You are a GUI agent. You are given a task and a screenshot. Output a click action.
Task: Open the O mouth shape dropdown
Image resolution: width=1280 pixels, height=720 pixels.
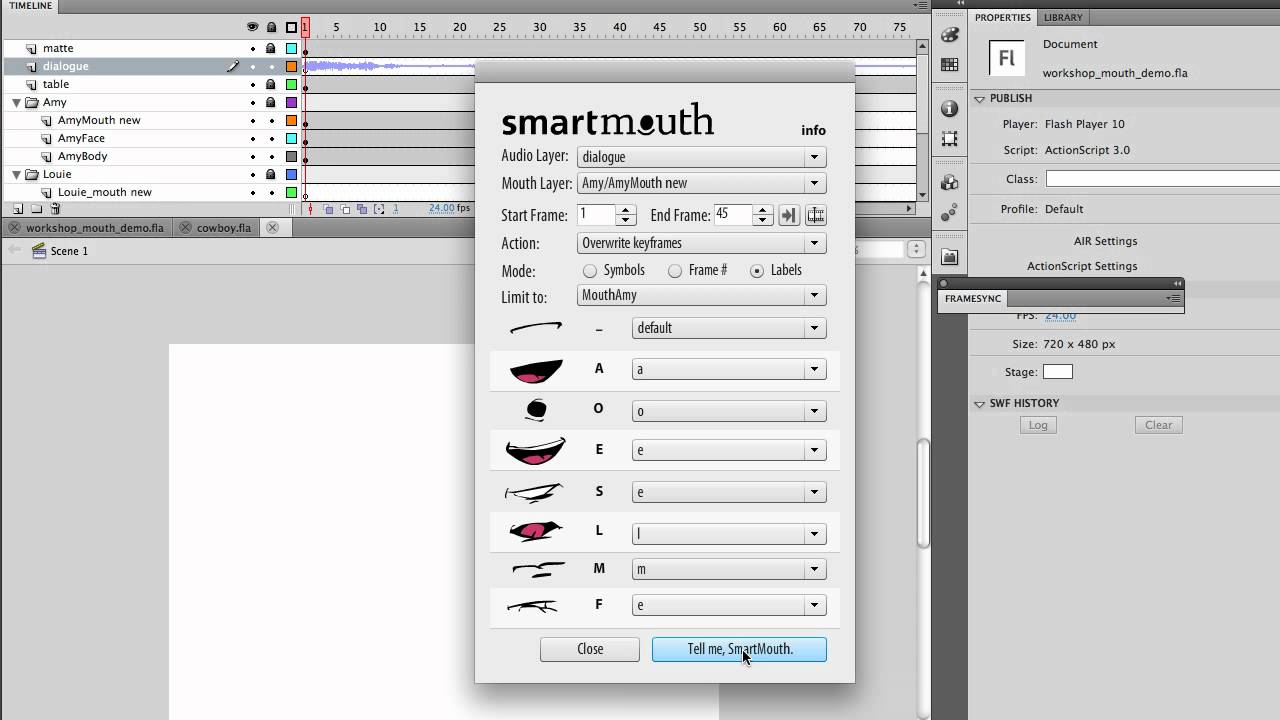coord(729,411)
